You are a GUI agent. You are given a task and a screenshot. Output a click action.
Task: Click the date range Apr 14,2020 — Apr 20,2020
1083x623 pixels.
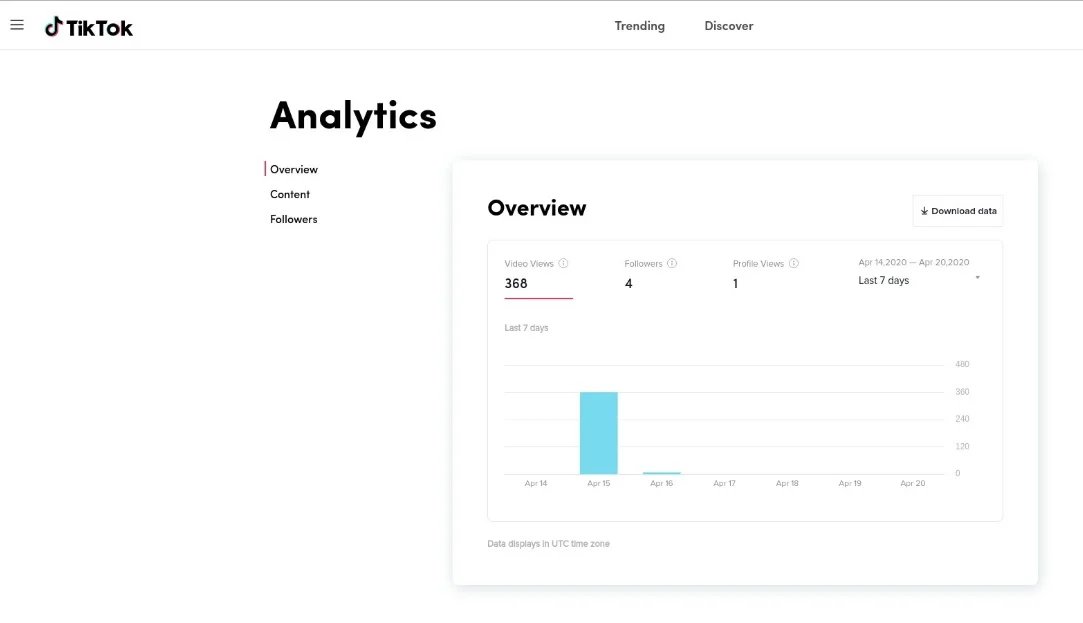click(914, 262)
